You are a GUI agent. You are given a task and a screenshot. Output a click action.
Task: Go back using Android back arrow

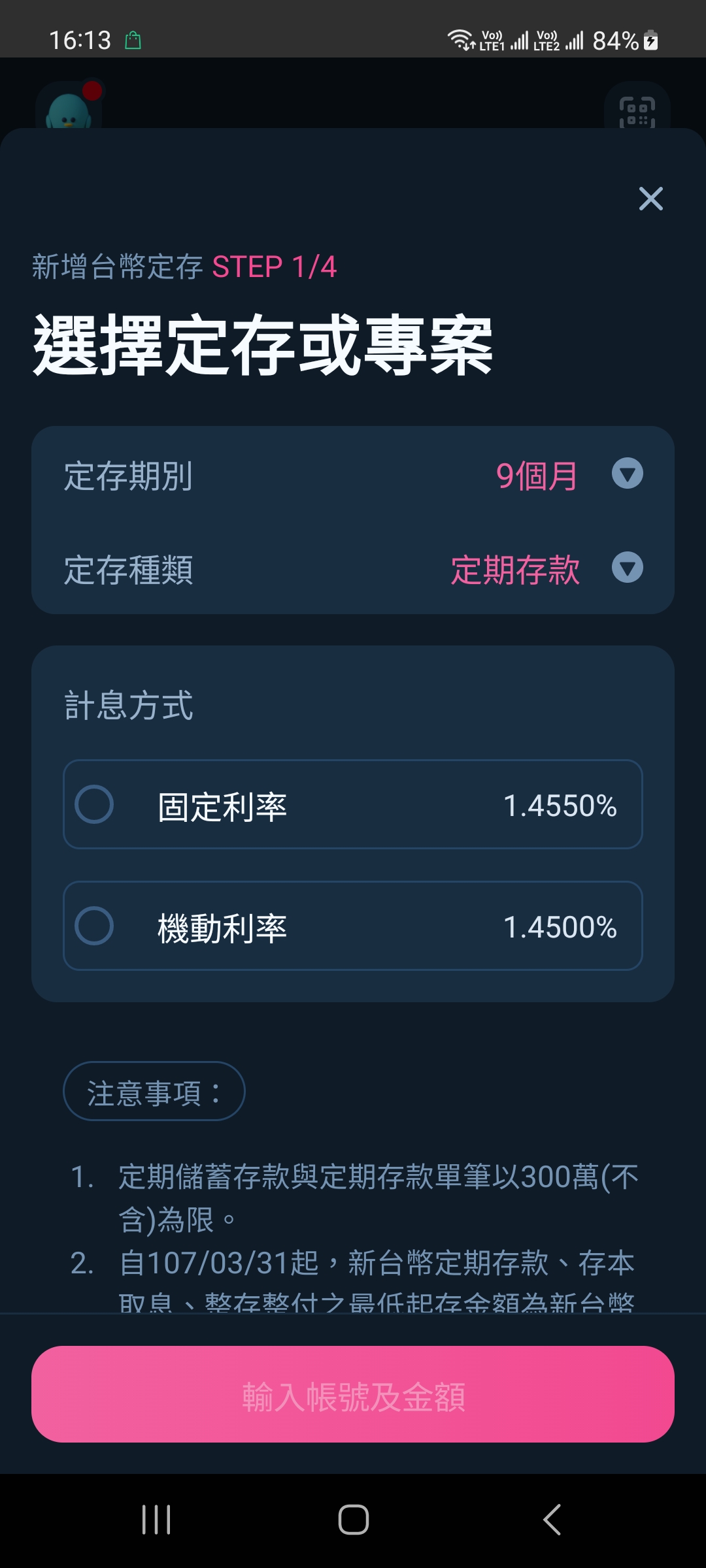coord(551,1519)
